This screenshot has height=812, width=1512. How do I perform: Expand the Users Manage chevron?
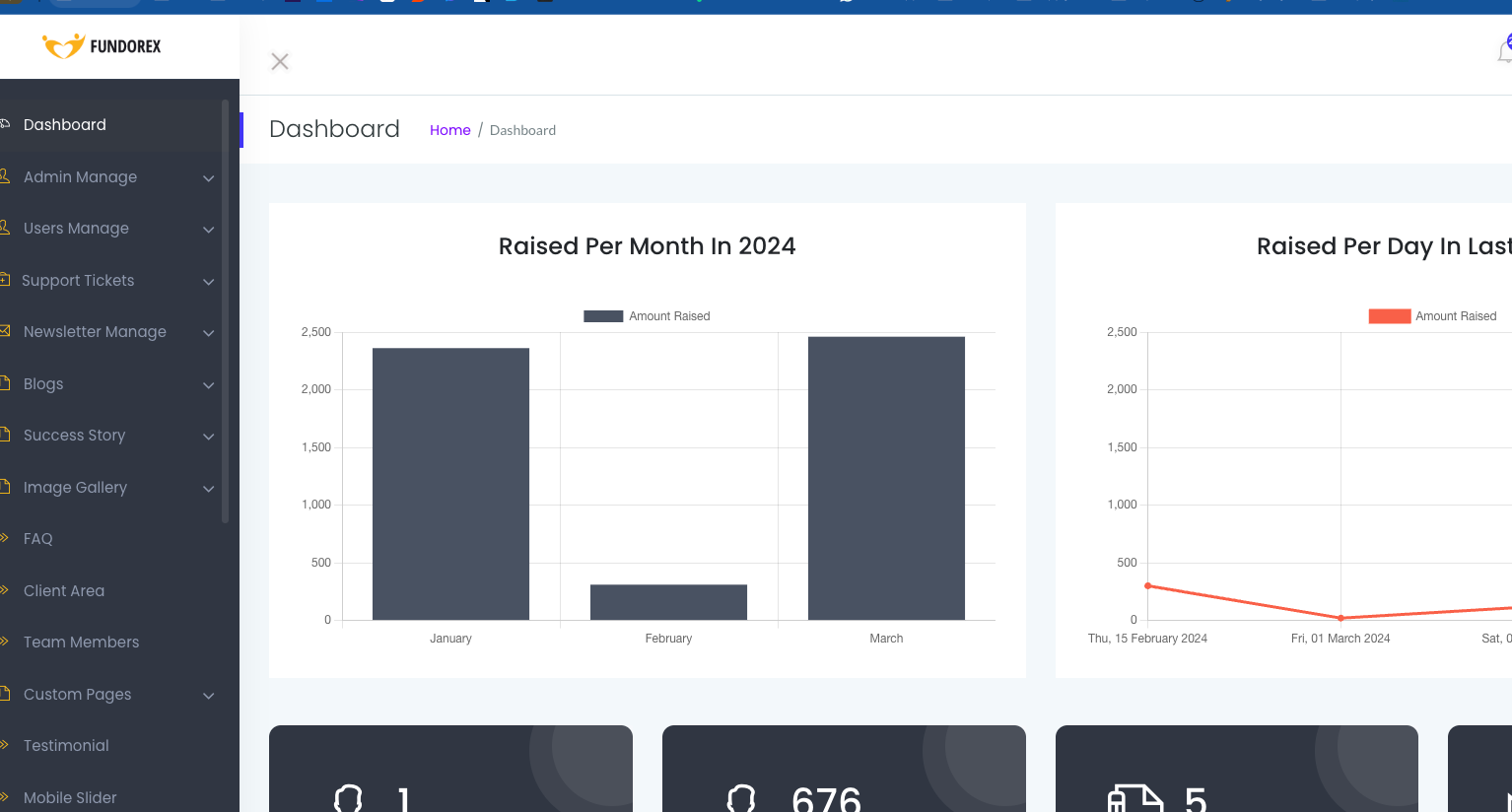click(209, 230)
